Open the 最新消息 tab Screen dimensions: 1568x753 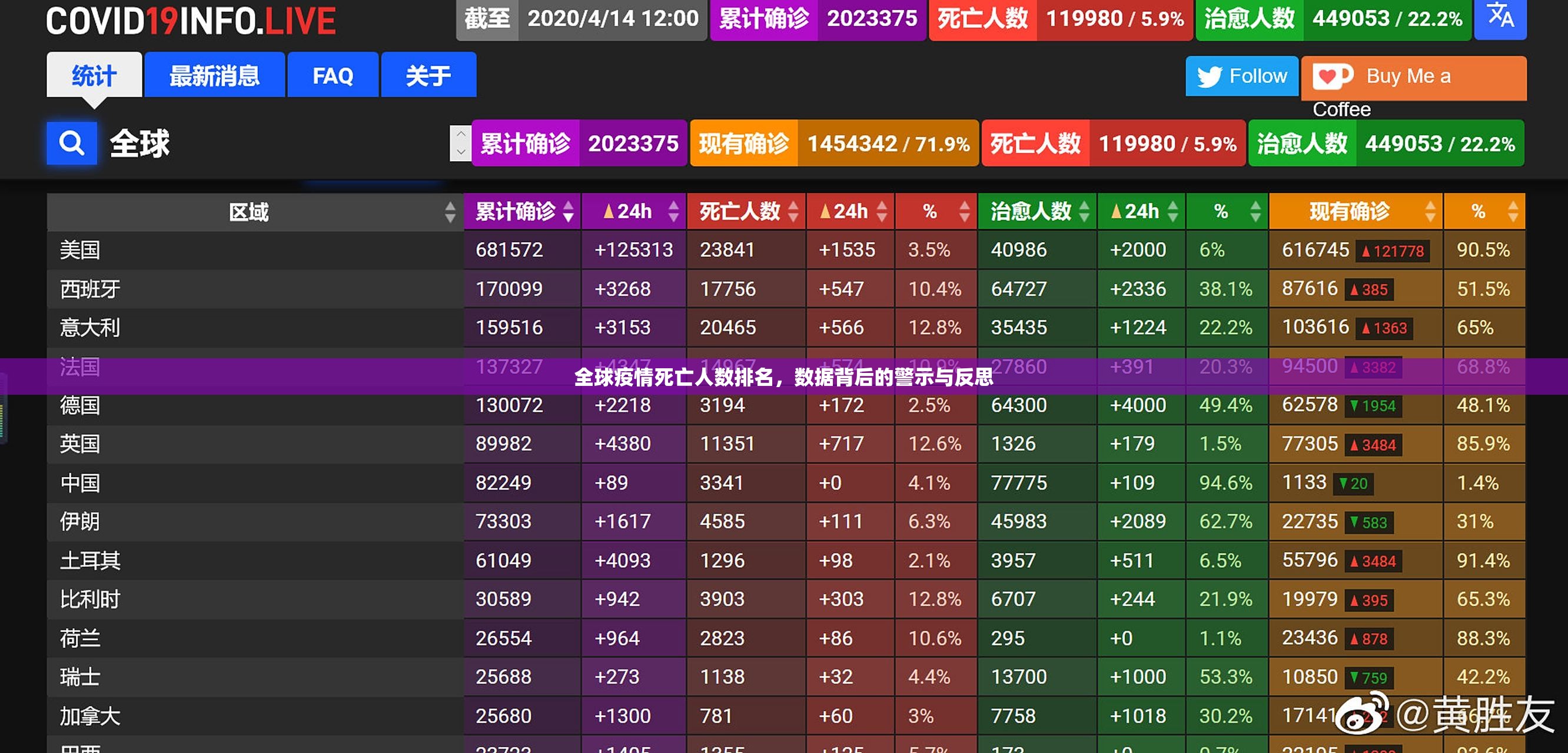click(214, 75)
